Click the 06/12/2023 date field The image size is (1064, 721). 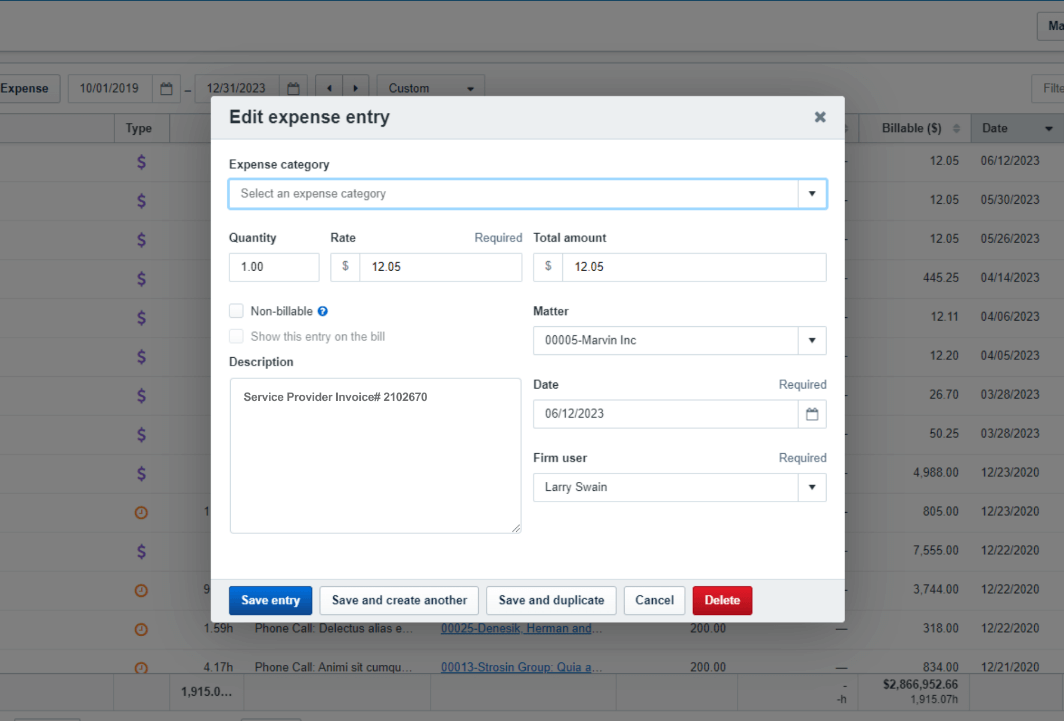(x=666, y=414)
